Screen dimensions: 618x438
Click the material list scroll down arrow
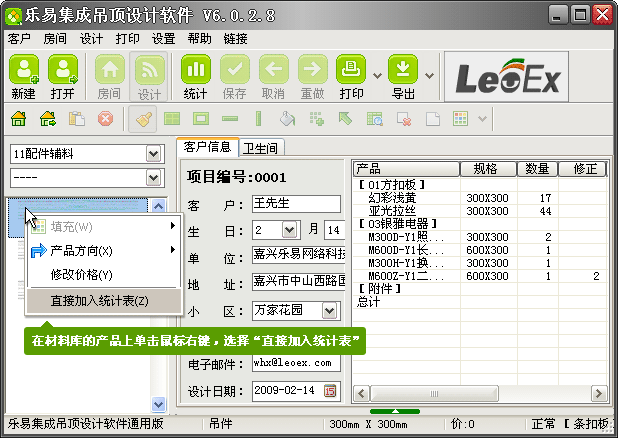(158, 404)
